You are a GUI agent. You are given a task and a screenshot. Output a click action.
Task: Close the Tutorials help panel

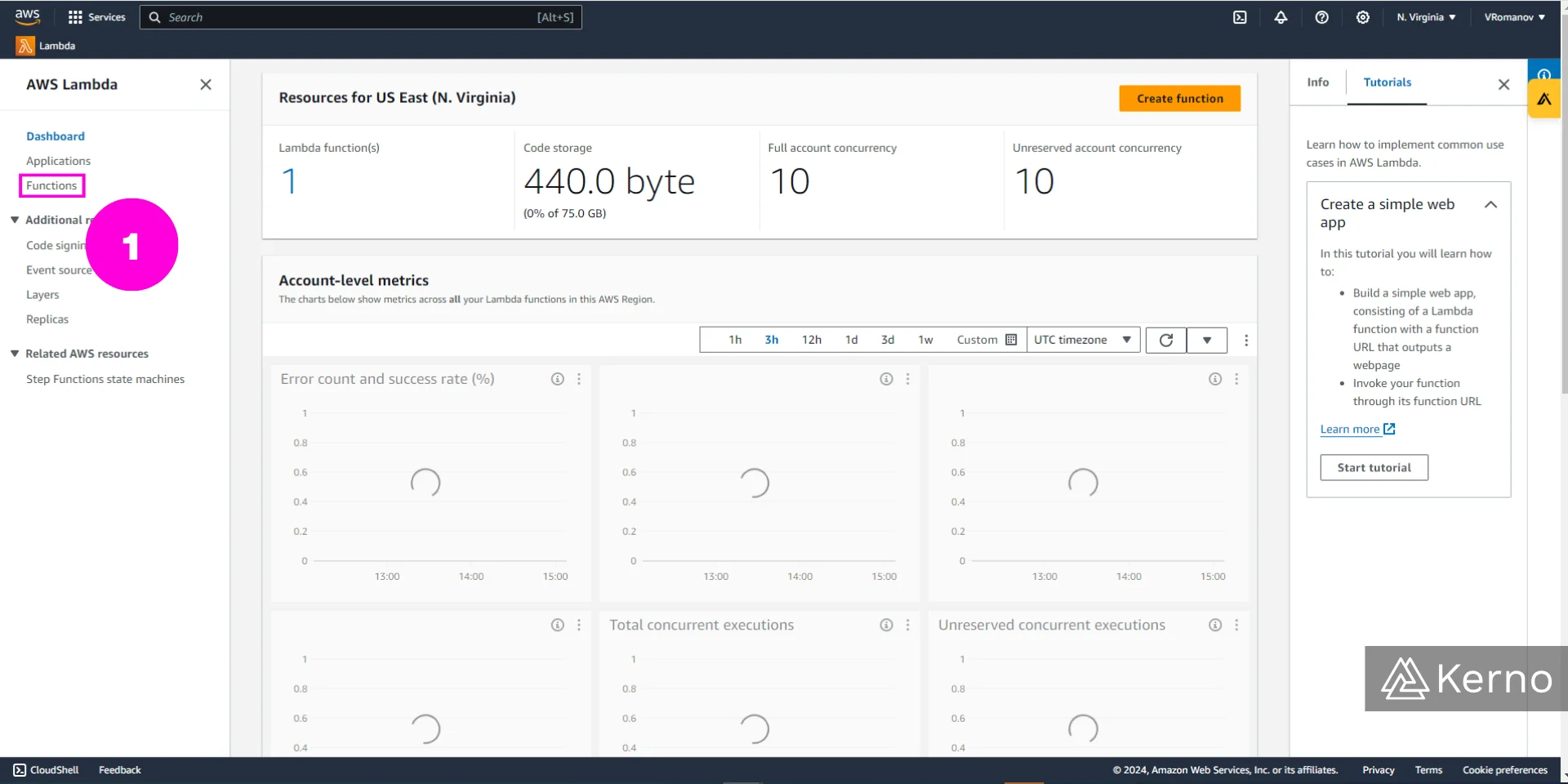1503,84
